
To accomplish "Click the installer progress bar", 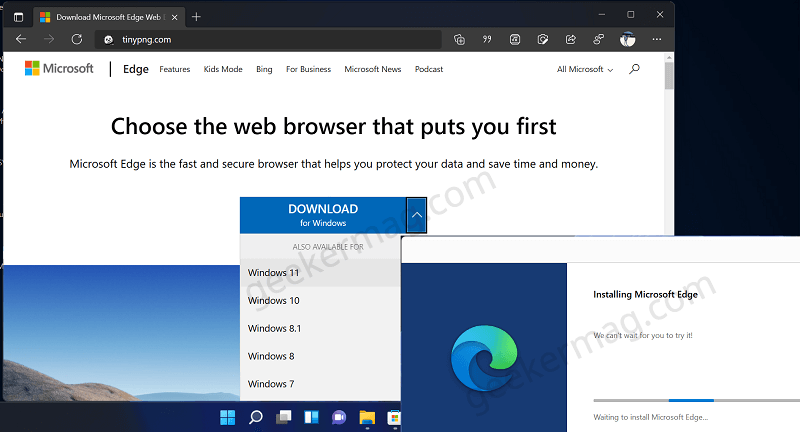I will [696, 400].
